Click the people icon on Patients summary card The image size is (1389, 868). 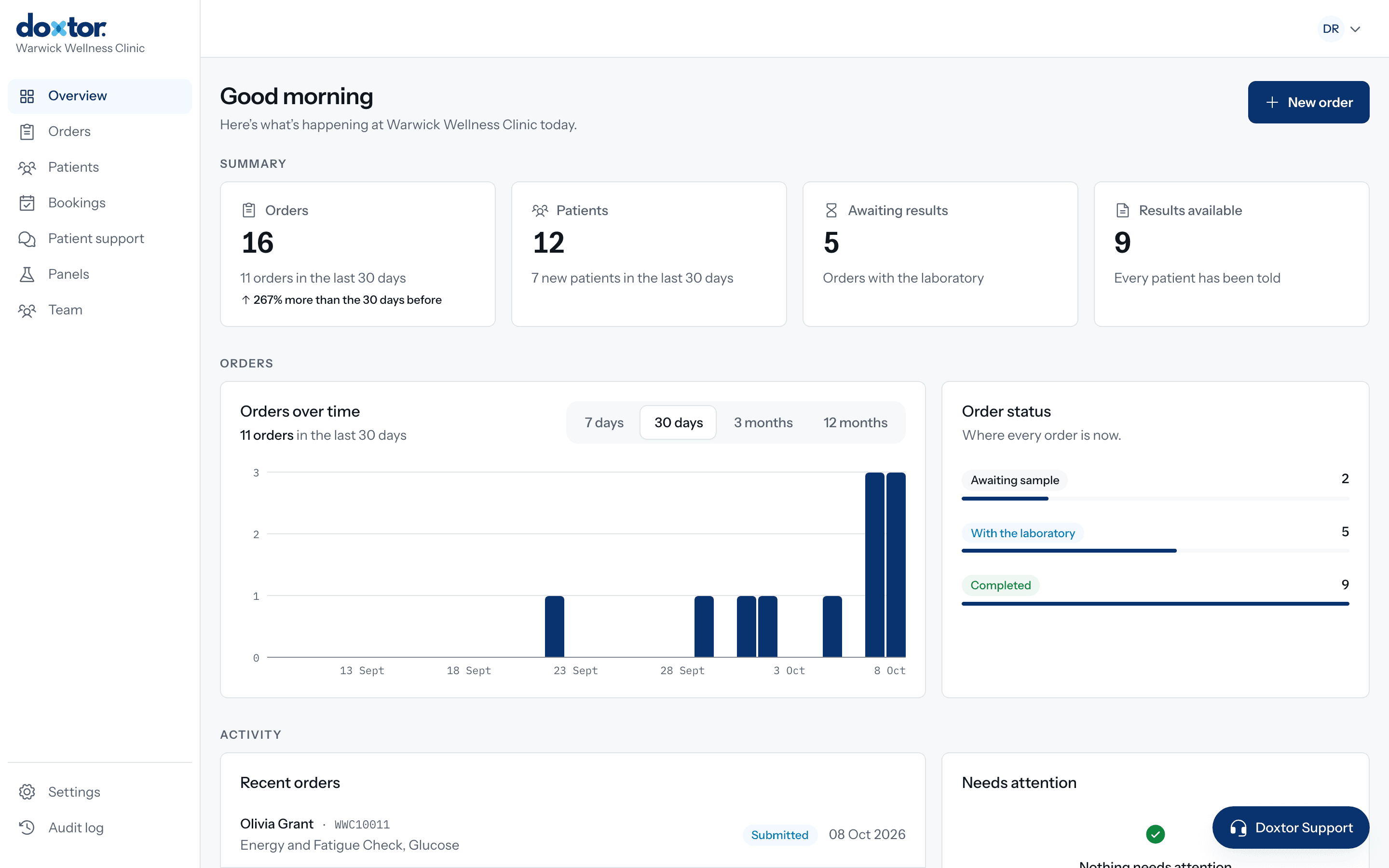(x=540, y=210)
